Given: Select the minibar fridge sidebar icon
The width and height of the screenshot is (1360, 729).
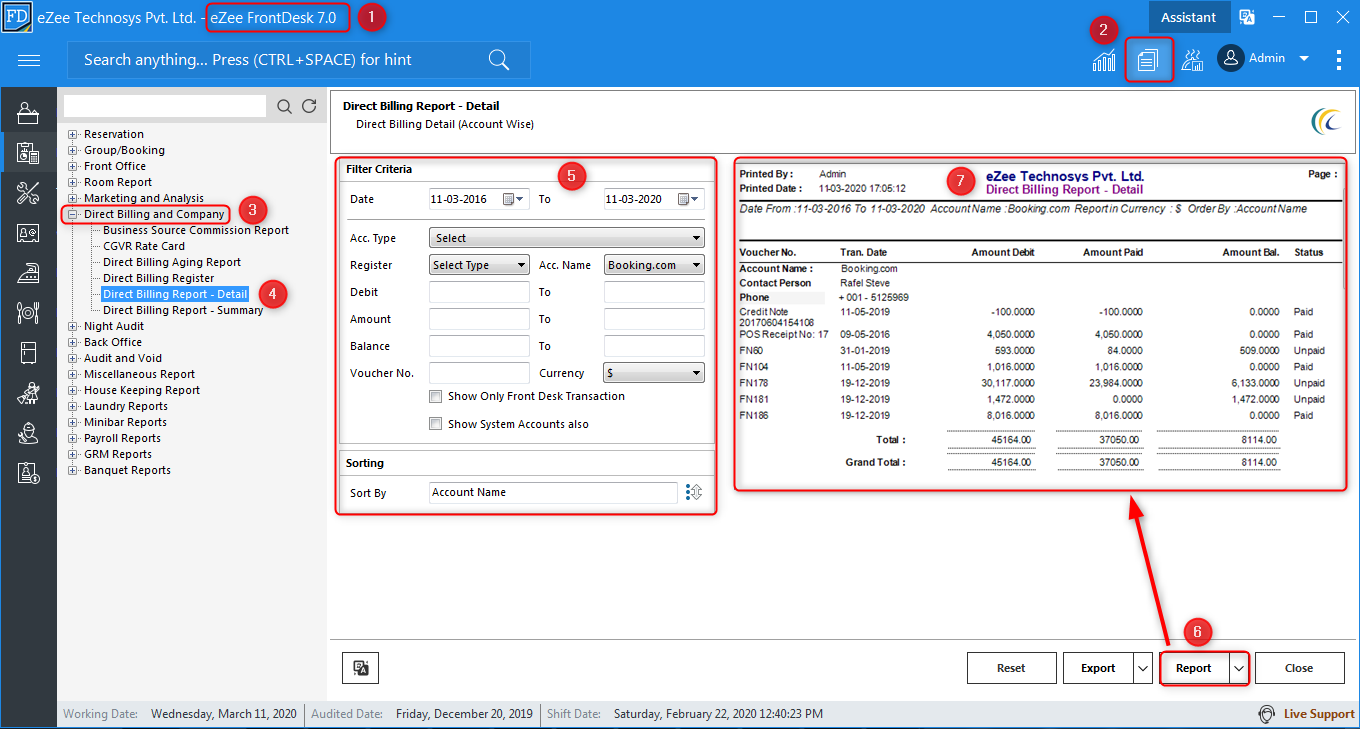Looking at the screenshot, I should tap(28, 353).
